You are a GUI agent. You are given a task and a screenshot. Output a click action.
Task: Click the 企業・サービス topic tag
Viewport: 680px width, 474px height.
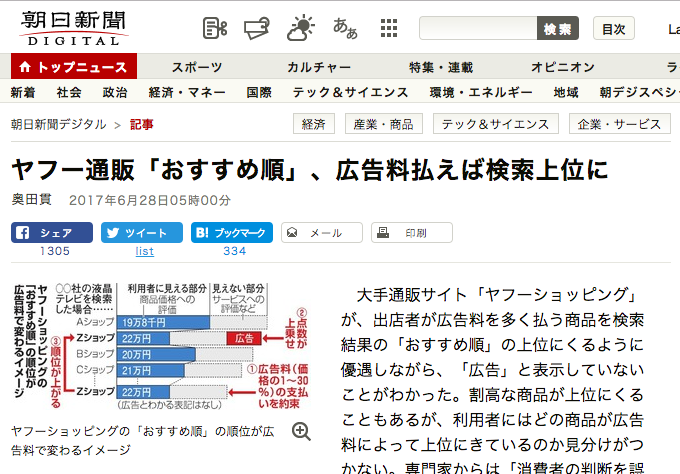click(x=619, y=124)
